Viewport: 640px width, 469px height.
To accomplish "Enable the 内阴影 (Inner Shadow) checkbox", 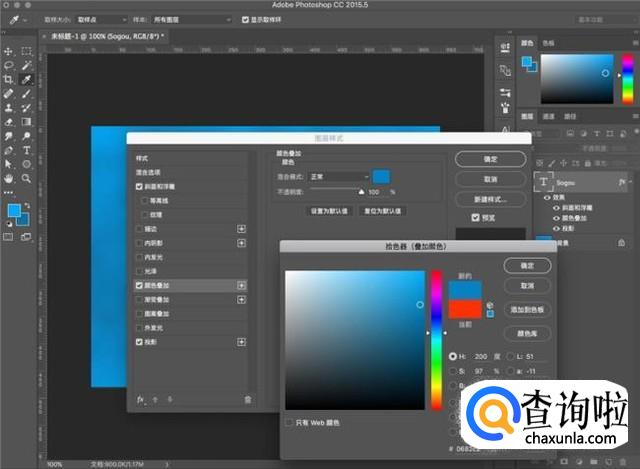I will tap(139, 243).
